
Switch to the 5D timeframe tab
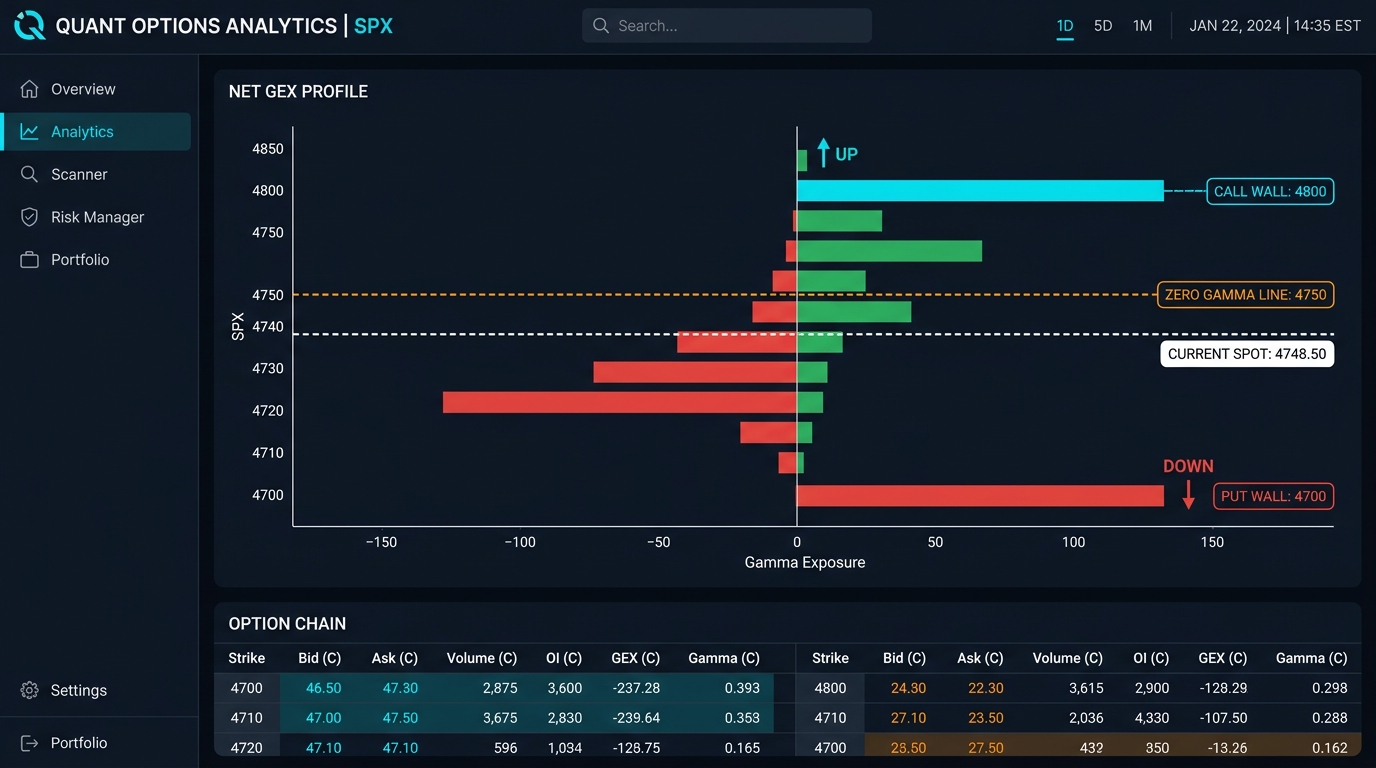(1103, 26)
